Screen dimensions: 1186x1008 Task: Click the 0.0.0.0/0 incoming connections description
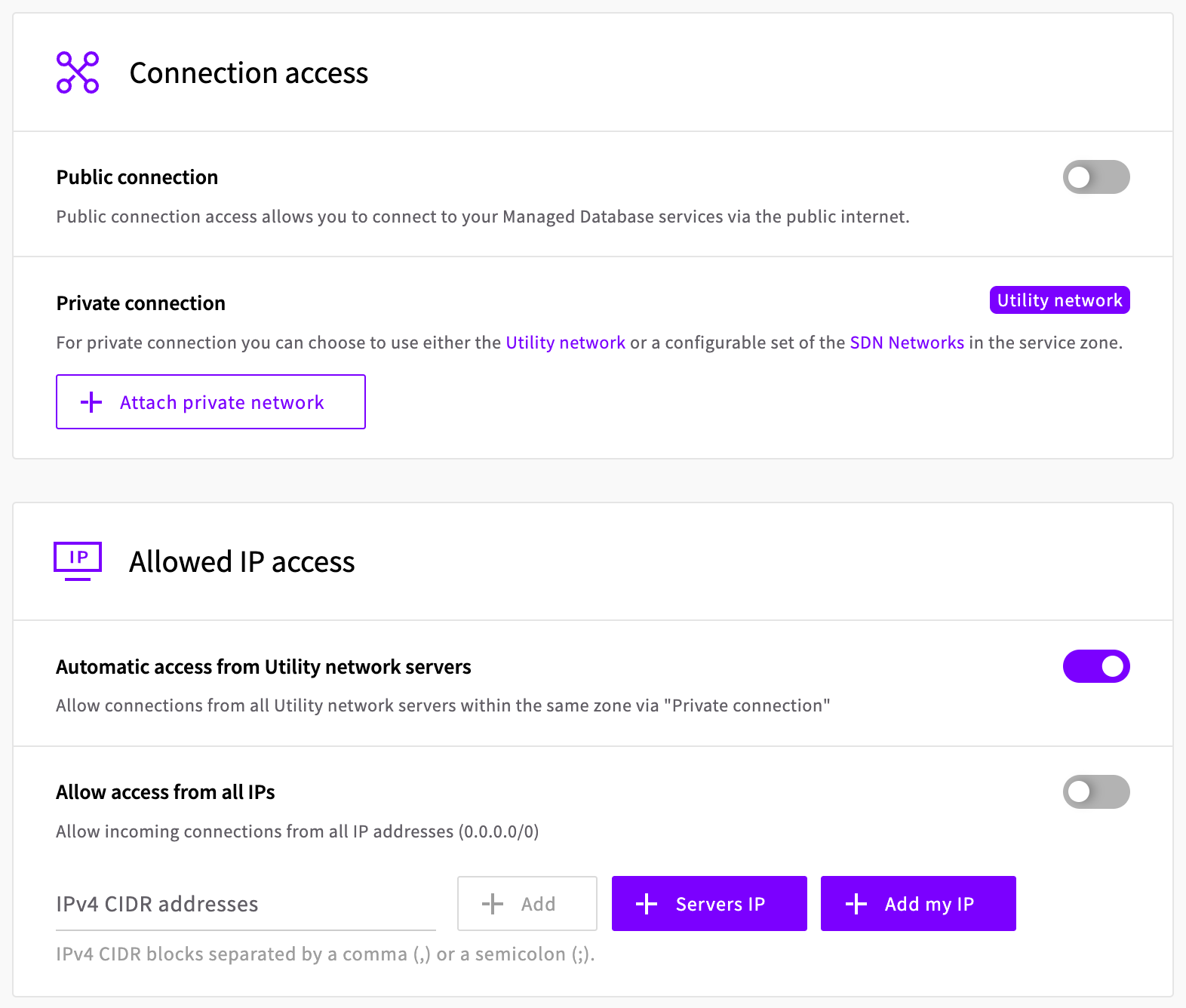click(x=297, y=831)
